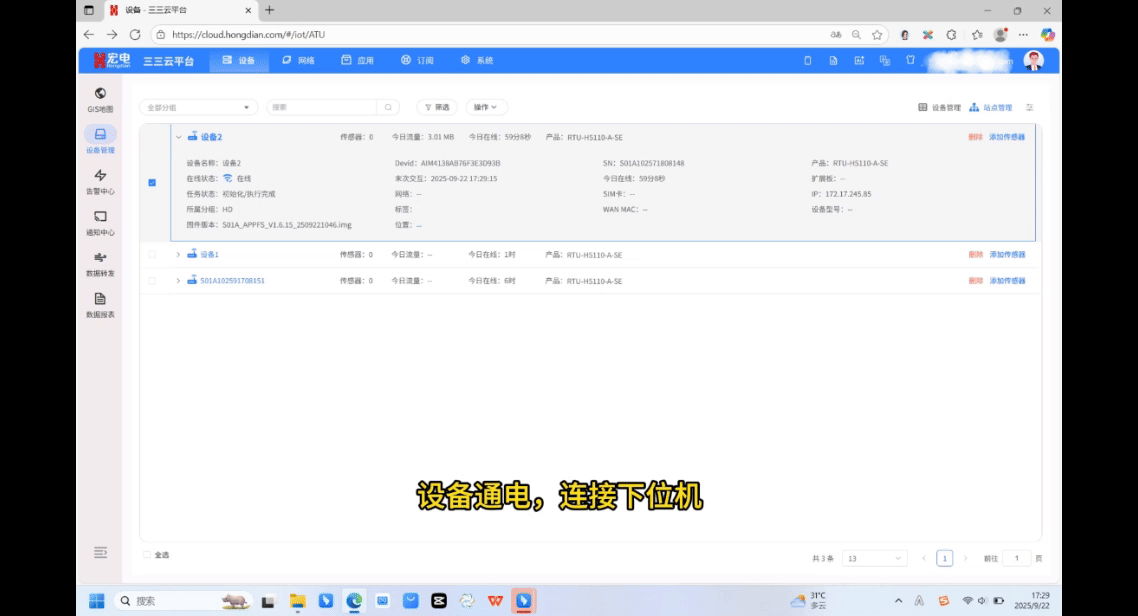The width and height of the screenshot is (1138, 616).
Task: Click the search magnifier icon beside search box
Action: click(389, 107)
